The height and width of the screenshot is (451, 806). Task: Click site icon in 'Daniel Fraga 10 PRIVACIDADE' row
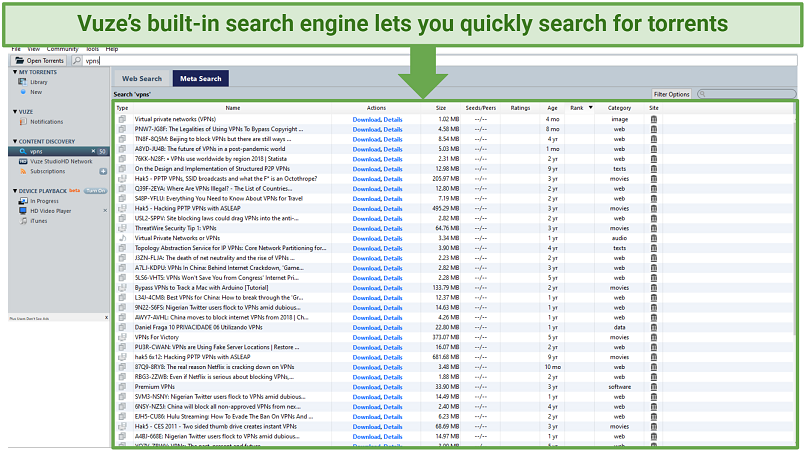coord(654,328)
